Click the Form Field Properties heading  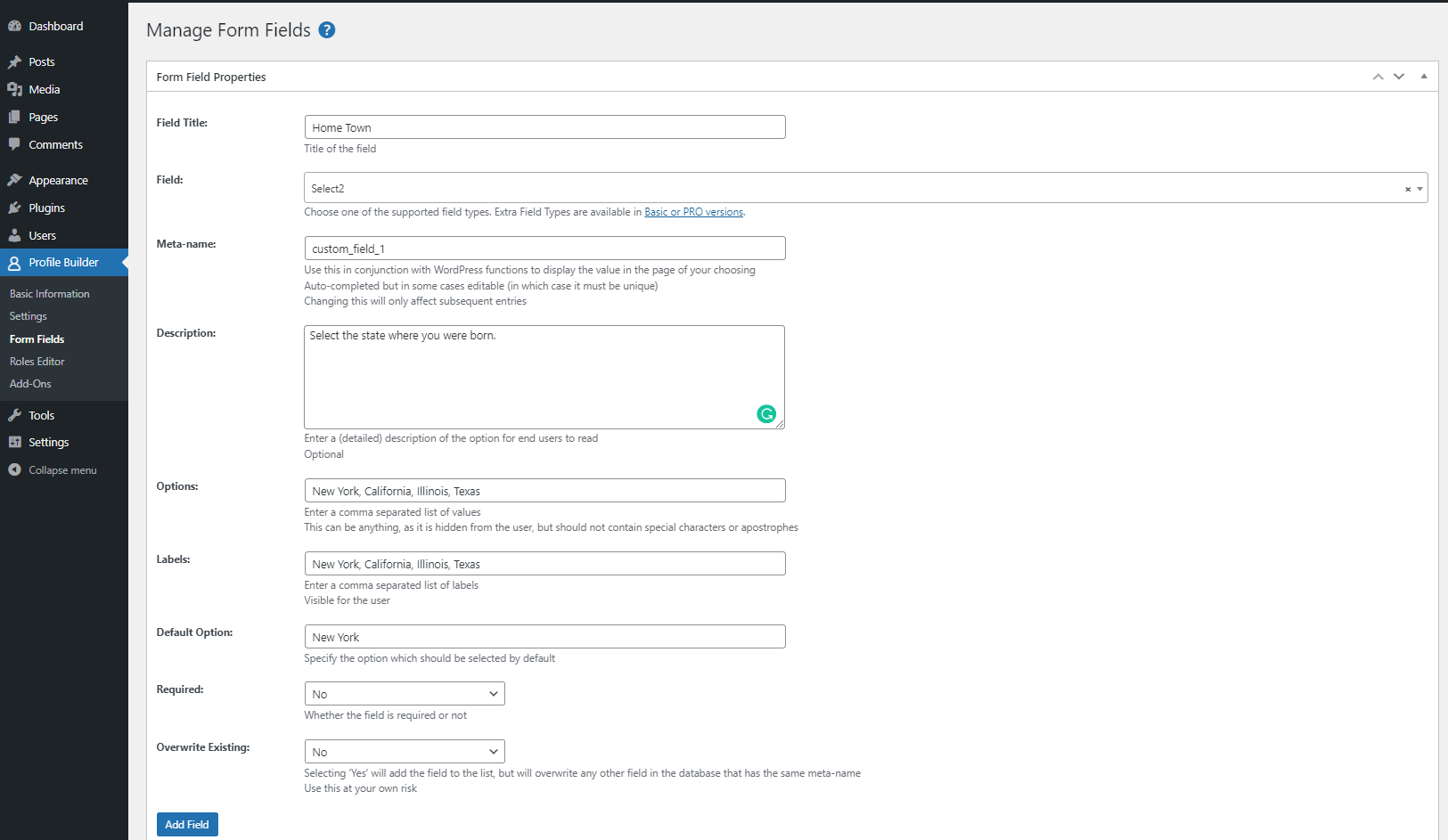tap(211, 77)
